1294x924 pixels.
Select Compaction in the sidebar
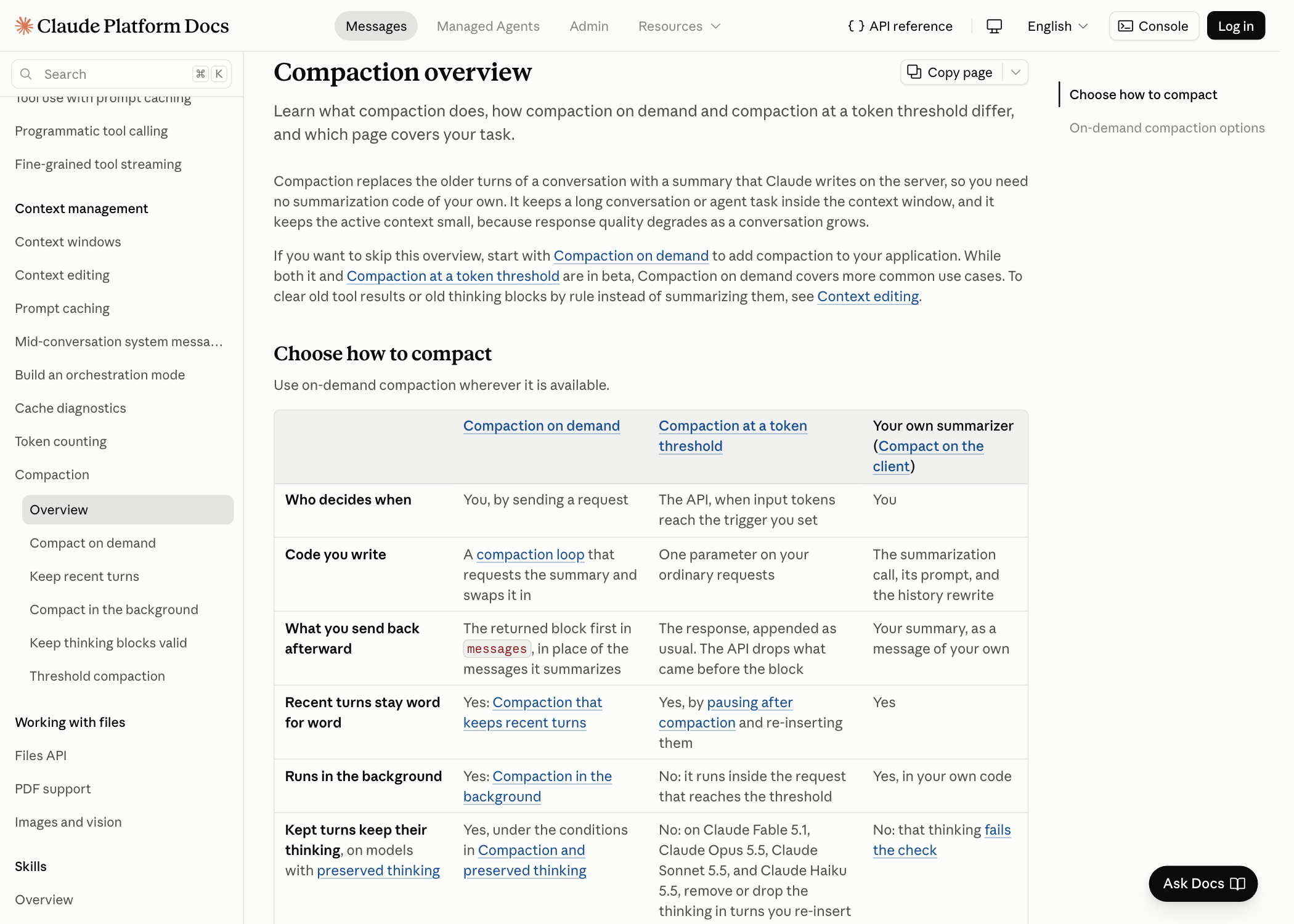coord(52,474)
